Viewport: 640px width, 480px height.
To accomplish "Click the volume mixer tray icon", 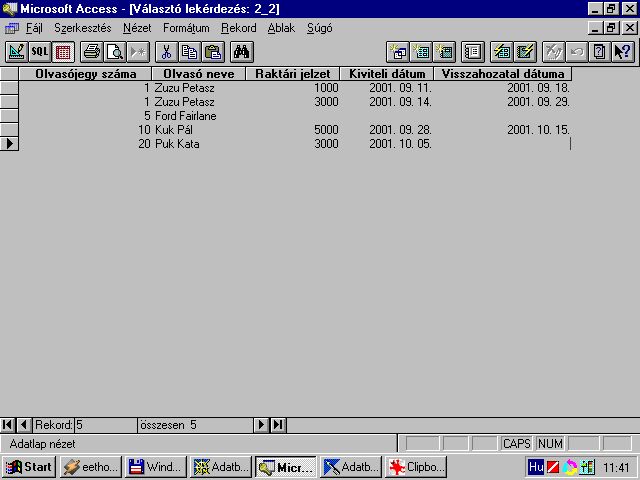I will coord(587,467).
